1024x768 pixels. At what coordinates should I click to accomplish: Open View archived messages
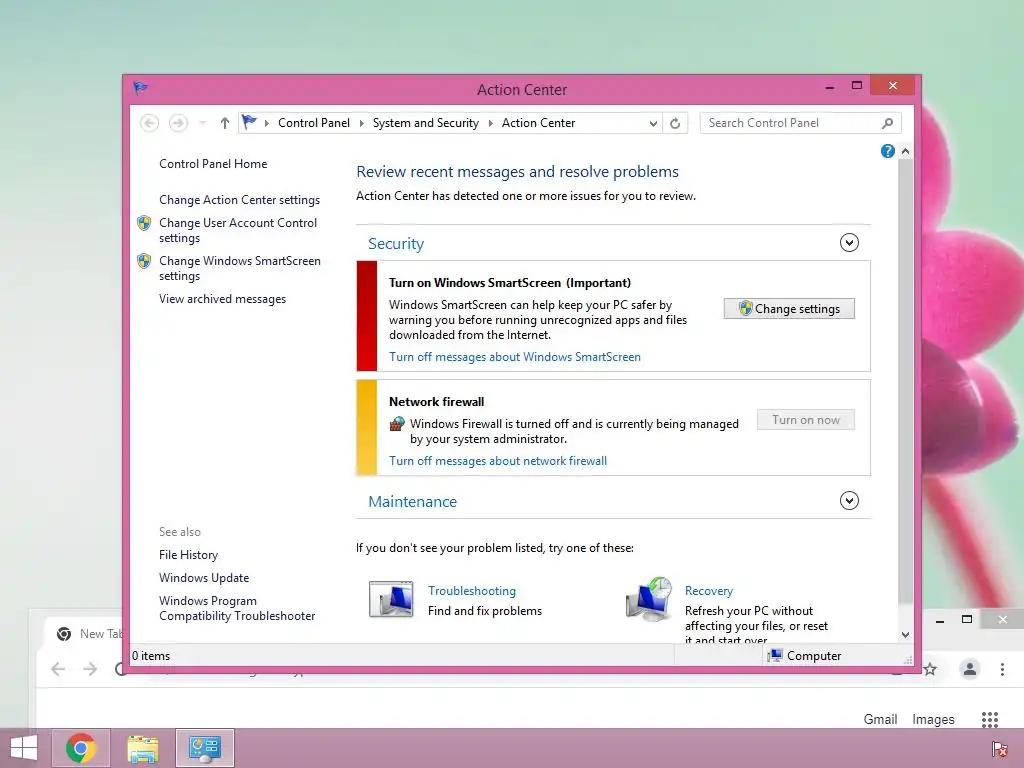223,299
